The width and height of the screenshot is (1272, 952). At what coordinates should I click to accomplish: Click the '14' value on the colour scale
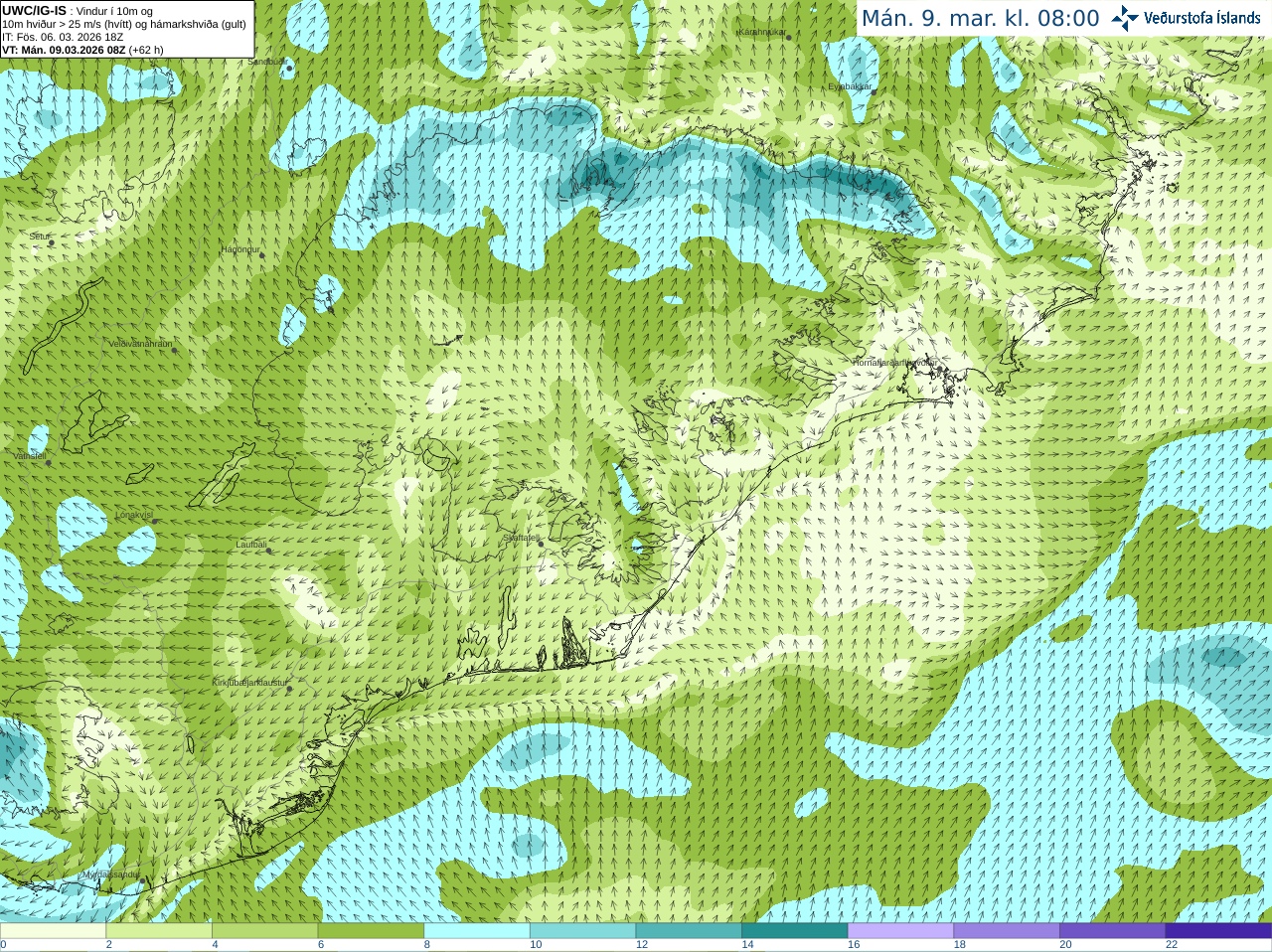click(747, 945)
